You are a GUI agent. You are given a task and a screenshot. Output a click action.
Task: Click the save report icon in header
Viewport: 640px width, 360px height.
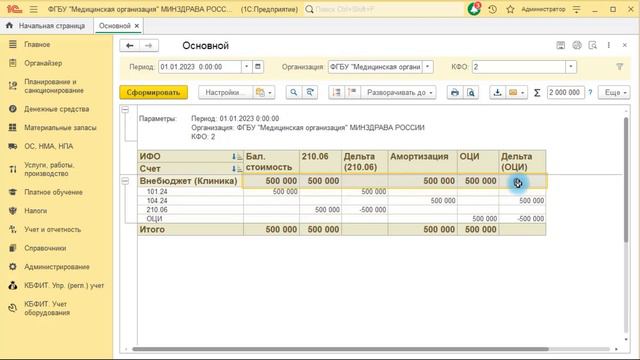coord(561,45)
